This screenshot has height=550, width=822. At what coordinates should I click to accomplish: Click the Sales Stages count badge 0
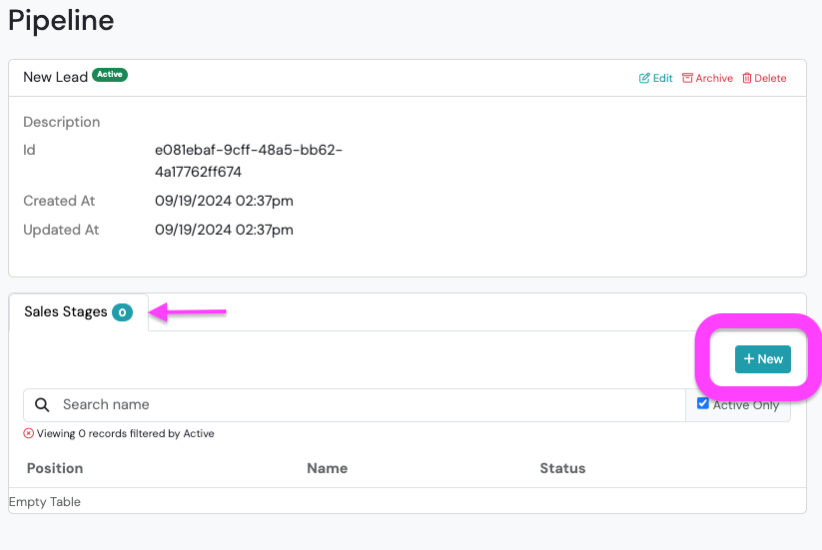(x=122, y=312)
